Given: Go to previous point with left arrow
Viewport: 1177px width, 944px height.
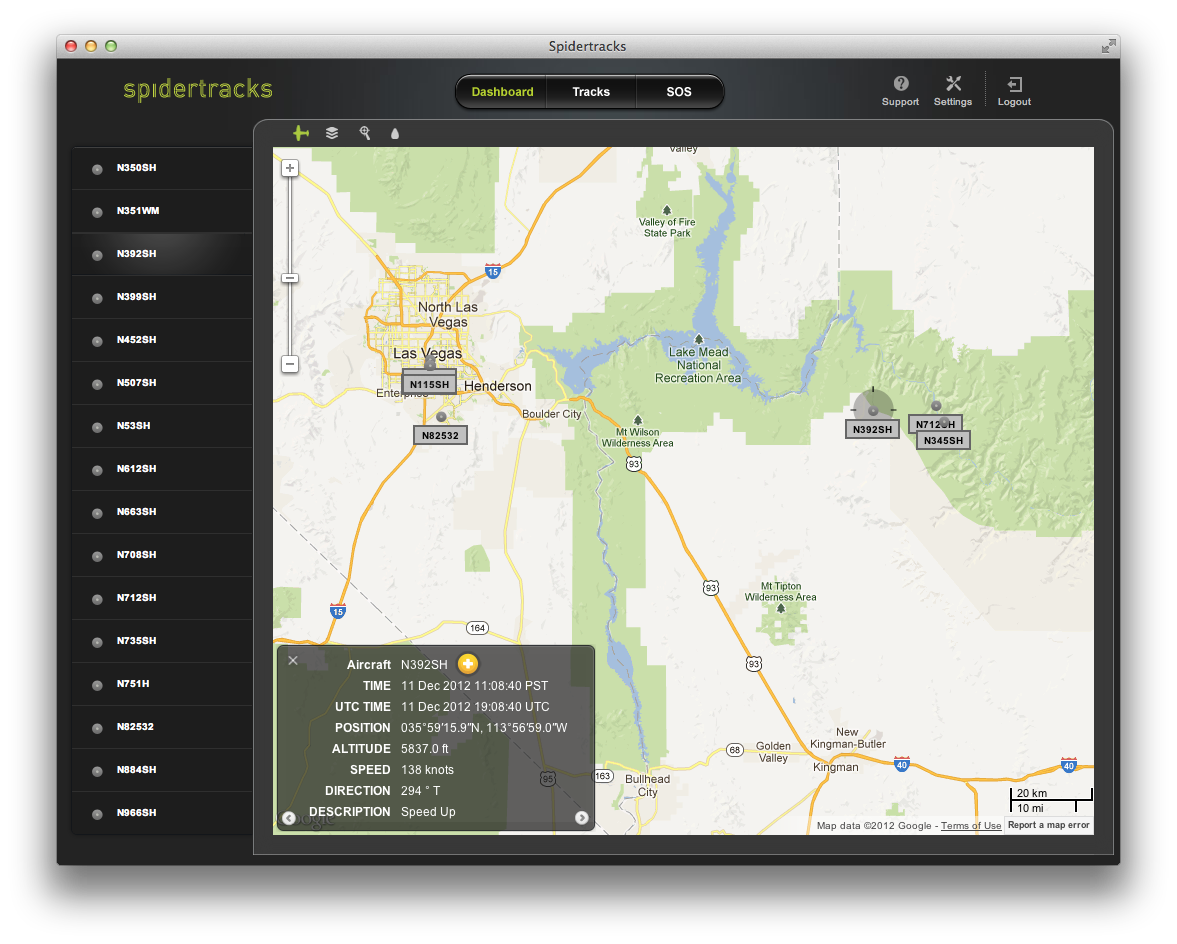Looking at the screenshot, I should tap(289, 818).
